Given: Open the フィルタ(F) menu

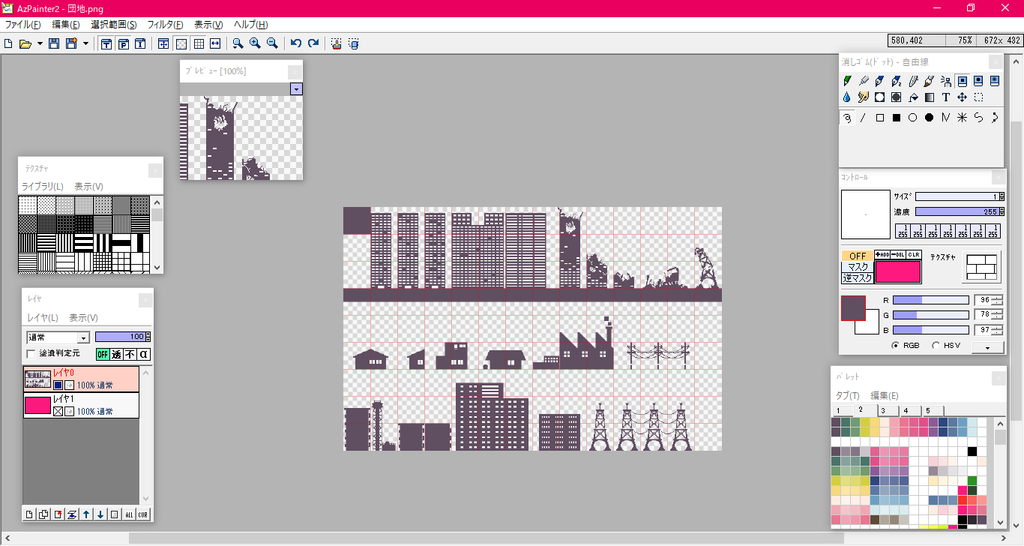Looking at the screenshot, I should coord(165,25).
